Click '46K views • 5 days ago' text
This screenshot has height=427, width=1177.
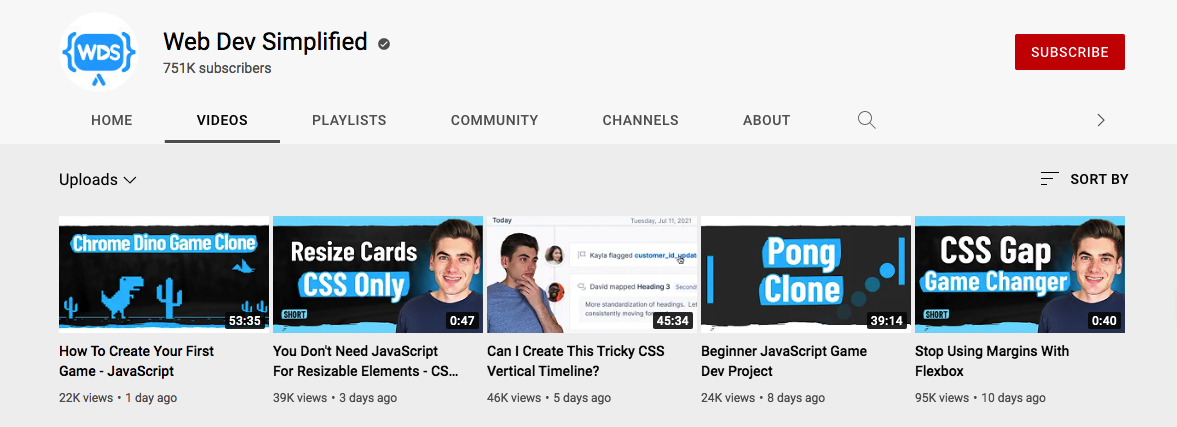click(549, 398)
